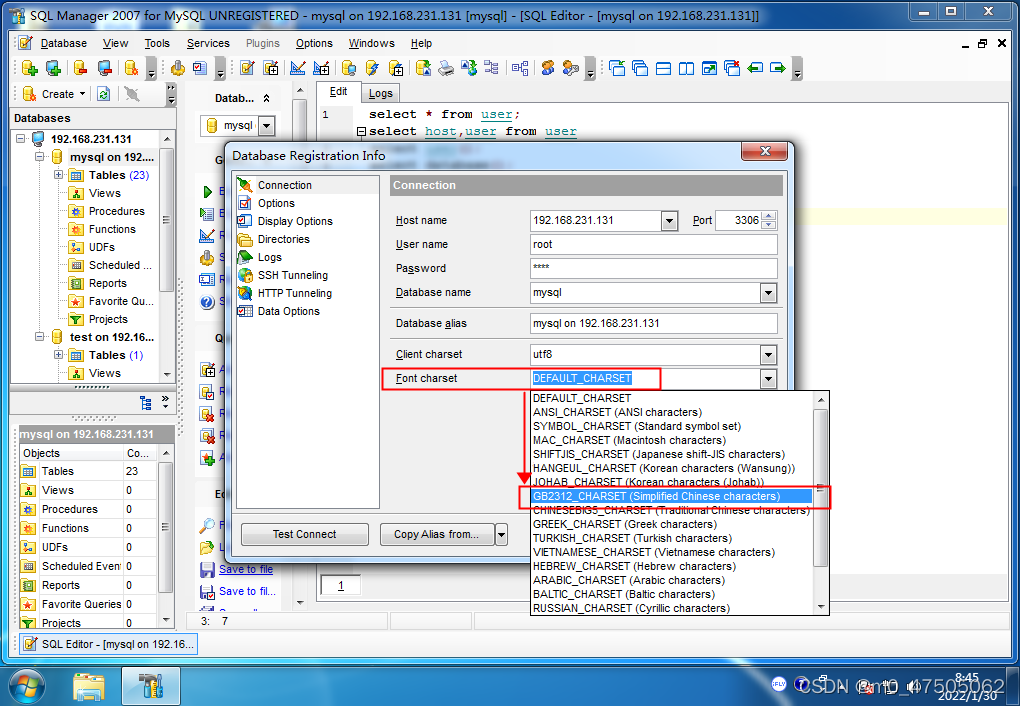This screenshot has height=706, width=1020.
Task: Select GB2312_CHARSET (Simplified Chinese characters)
Action: (x=672, y=496)
